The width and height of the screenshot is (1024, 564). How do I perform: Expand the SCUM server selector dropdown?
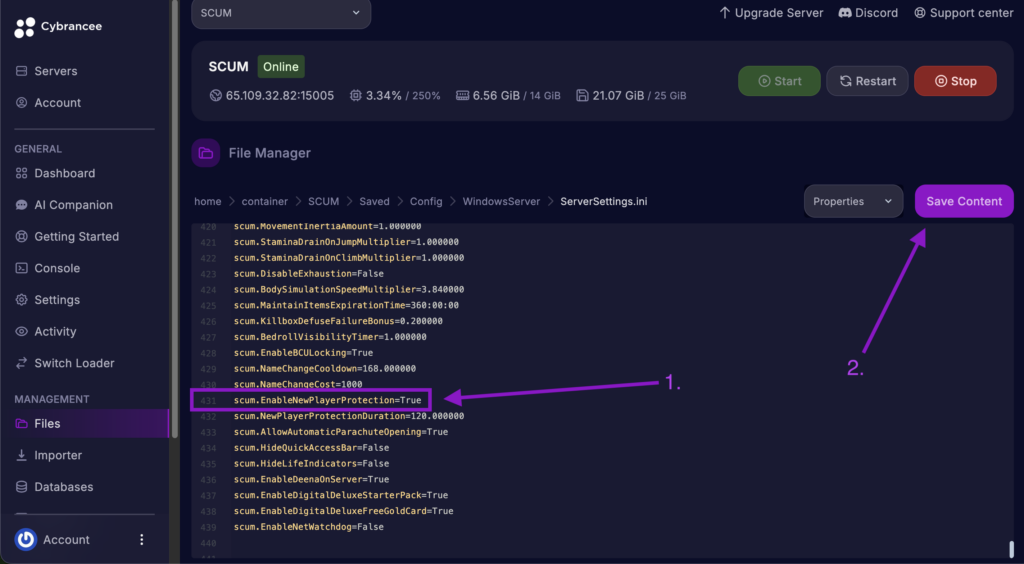[281, 13]
